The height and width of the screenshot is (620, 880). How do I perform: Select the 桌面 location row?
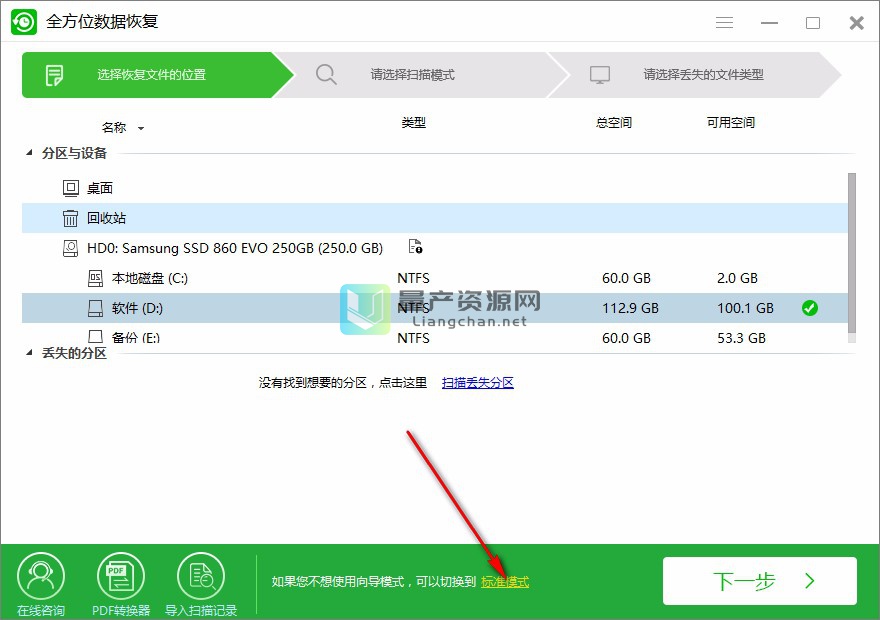pyautogui.click(x=434, y=189)
